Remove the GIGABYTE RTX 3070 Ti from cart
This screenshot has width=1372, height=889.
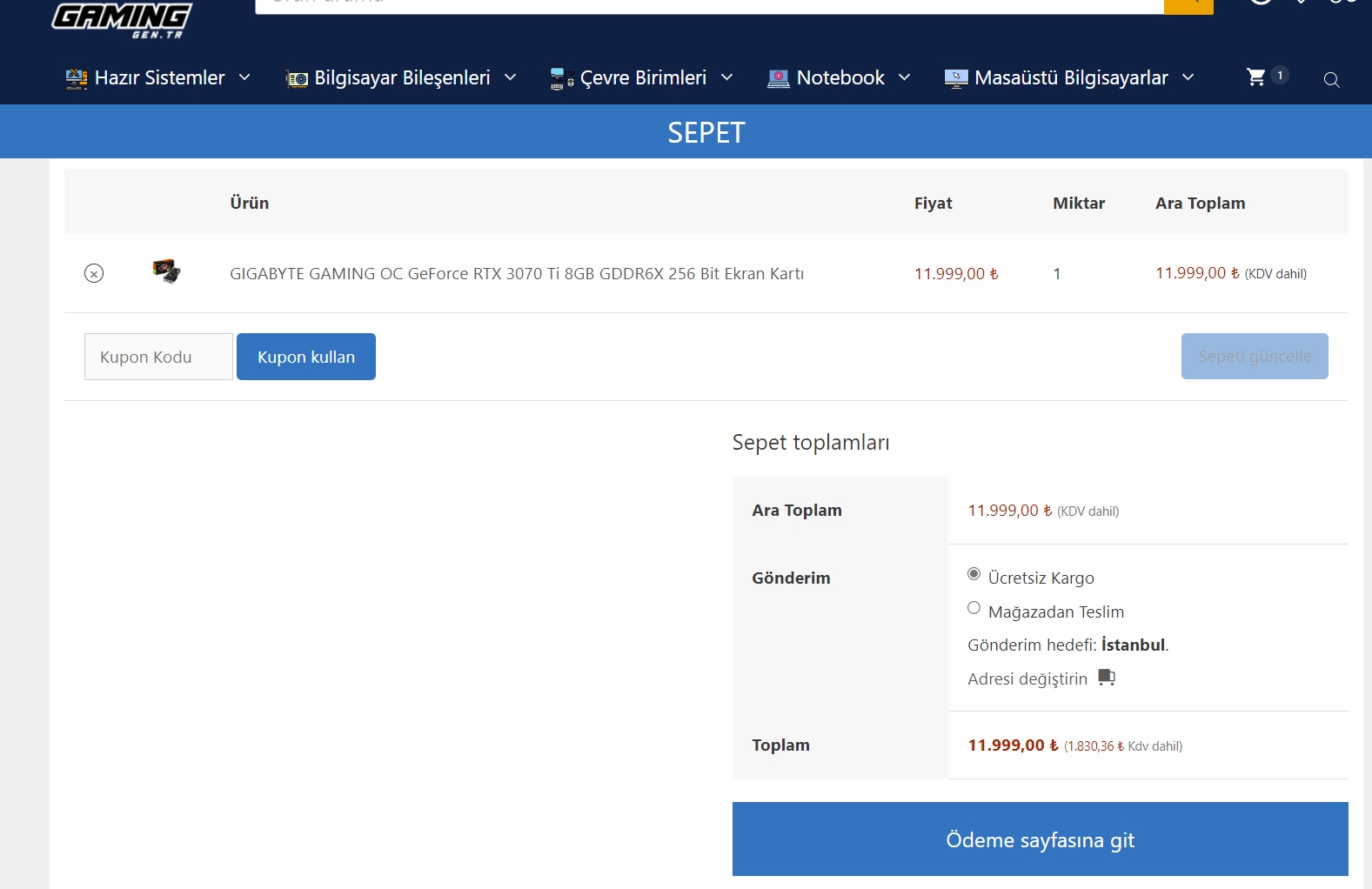click(94, 273)
